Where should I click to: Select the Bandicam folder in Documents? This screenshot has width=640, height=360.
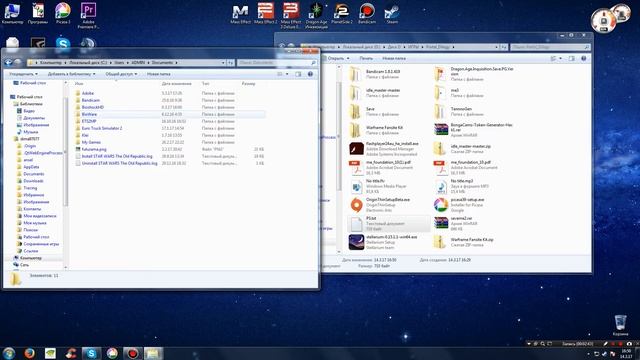click(90, 100)
